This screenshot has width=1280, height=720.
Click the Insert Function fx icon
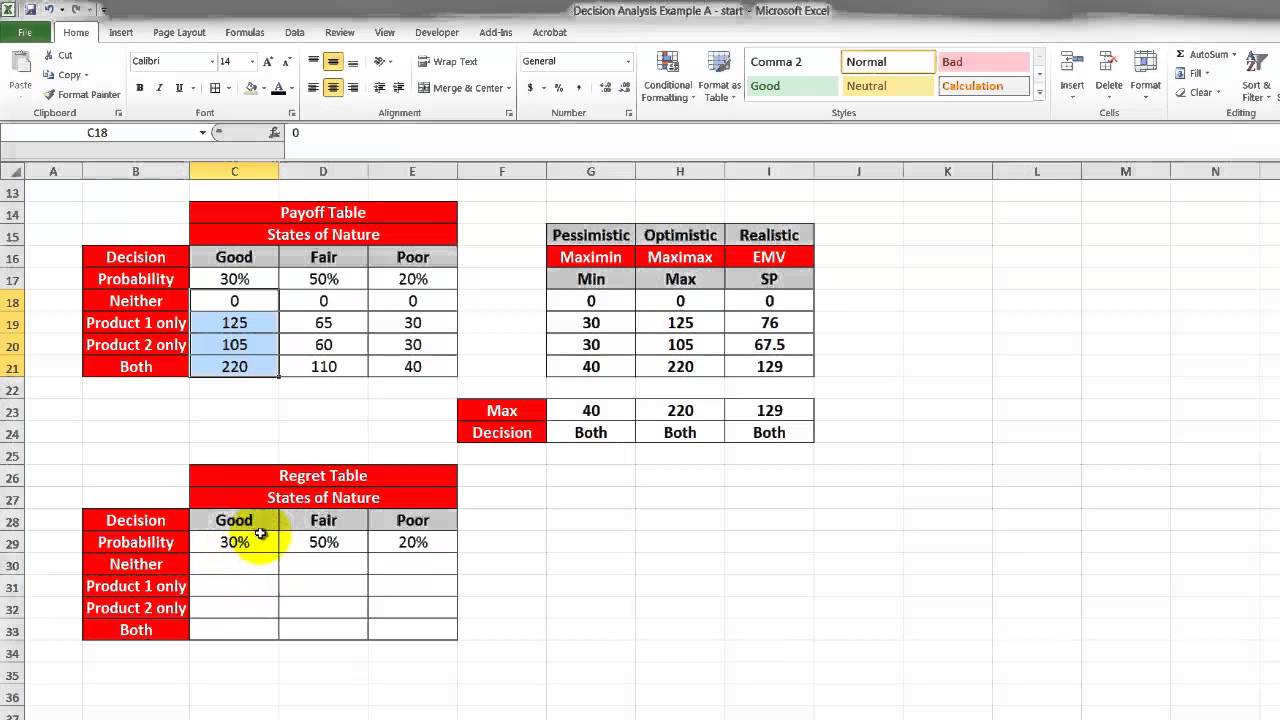coord(274,132)
